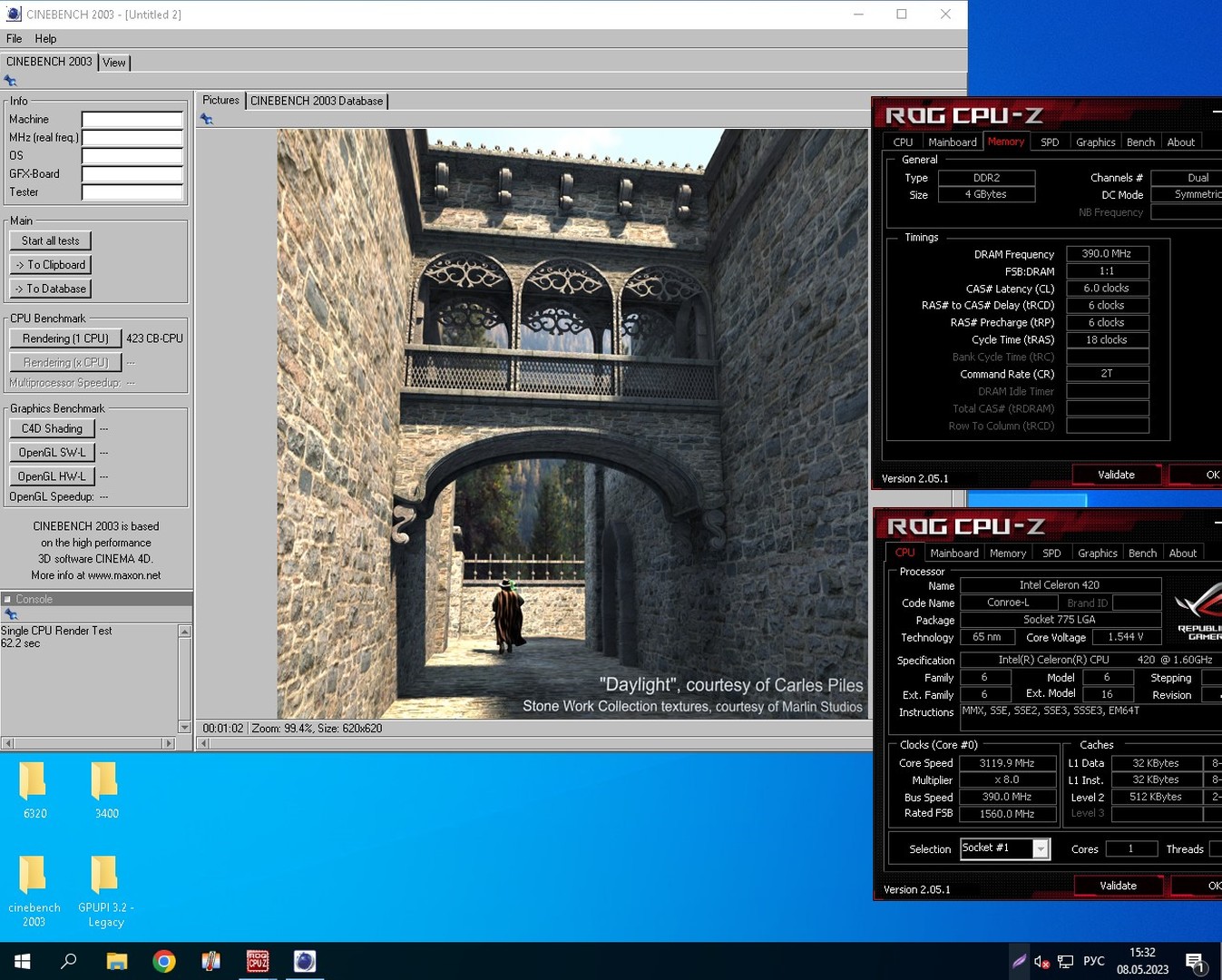The height and width of the screenshot is (980, 1222).
Task: Click the To Clipboard button
Action: tap(51, 265)
